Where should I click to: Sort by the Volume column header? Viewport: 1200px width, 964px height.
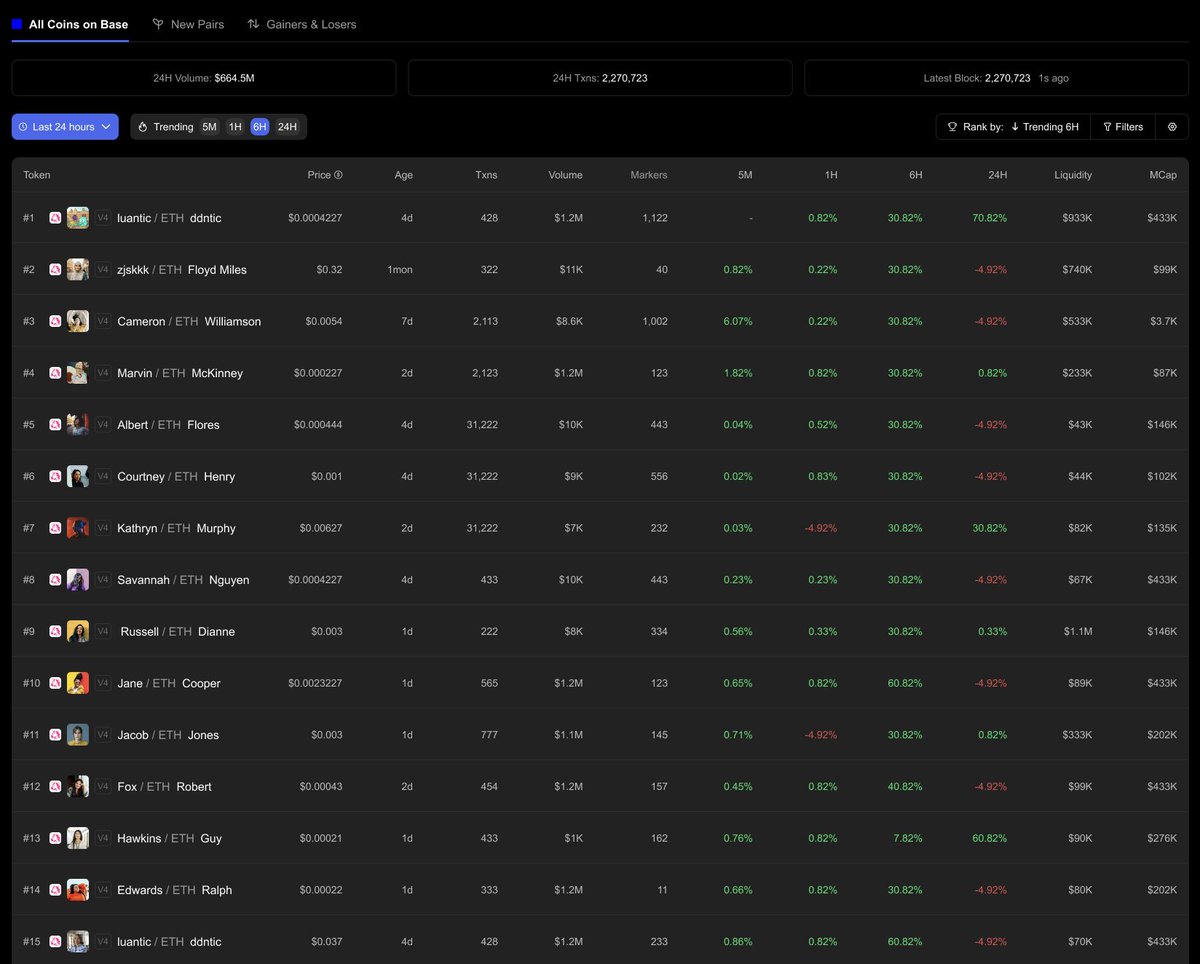[x=565, y=175]
